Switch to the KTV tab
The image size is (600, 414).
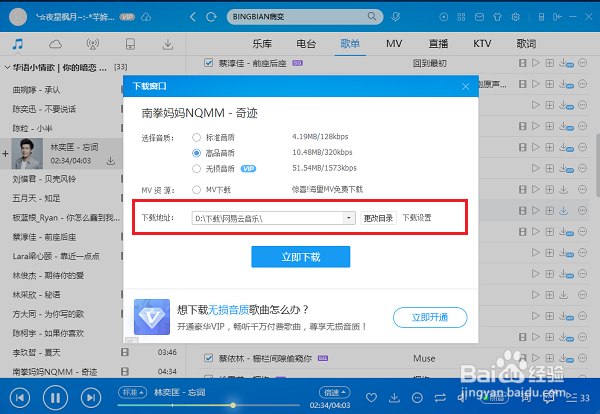482,44
